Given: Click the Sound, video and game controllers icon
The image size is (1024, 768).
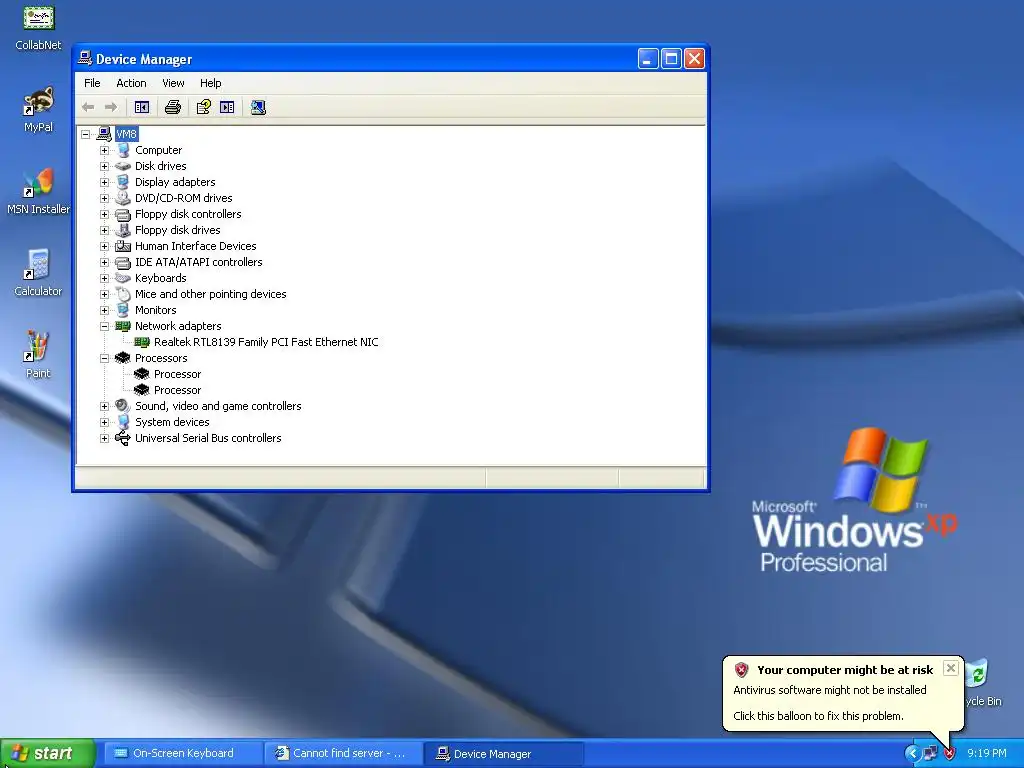Looking at the screenshot, I should coord(123,406).
